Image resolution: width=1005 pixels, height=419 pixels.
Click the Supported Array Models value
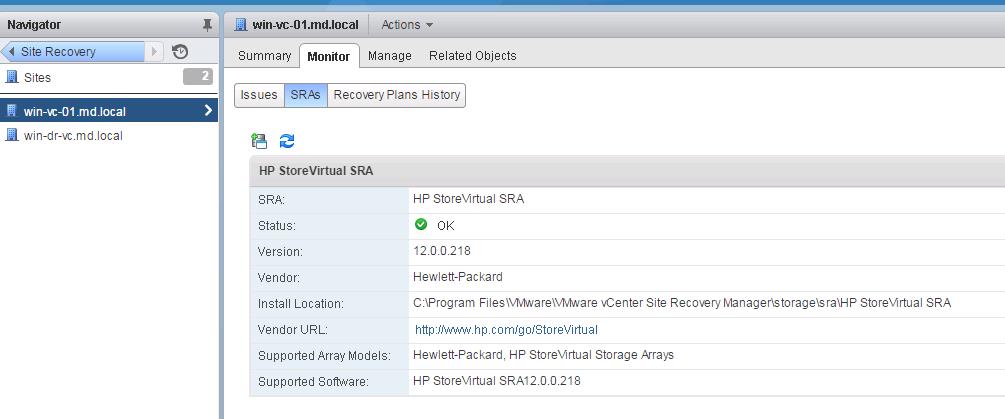click(544, 354)
